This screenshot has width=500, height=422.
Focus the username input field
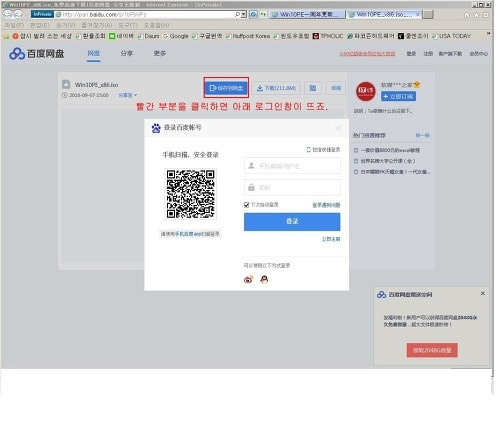[292, 166]
